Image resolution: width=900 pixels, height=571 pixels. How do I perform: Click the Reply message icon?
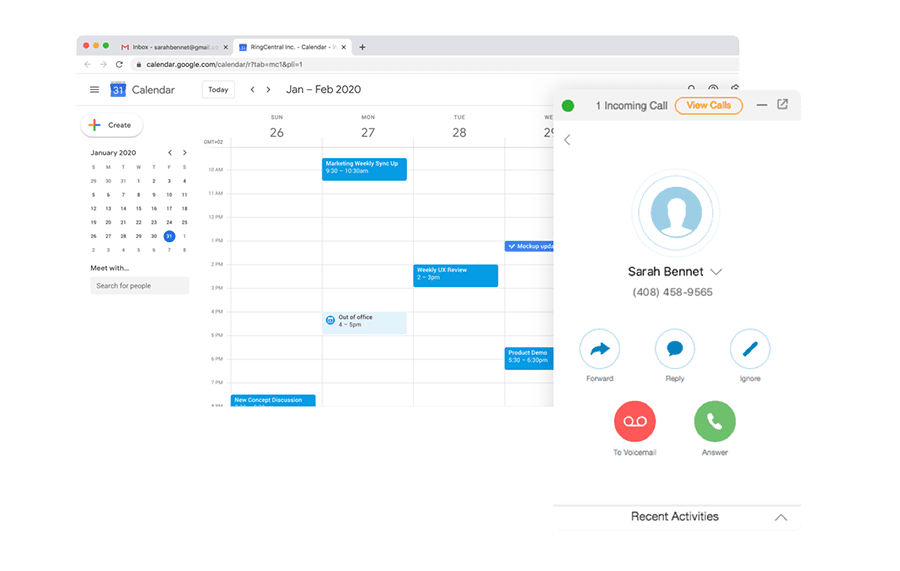675,350
